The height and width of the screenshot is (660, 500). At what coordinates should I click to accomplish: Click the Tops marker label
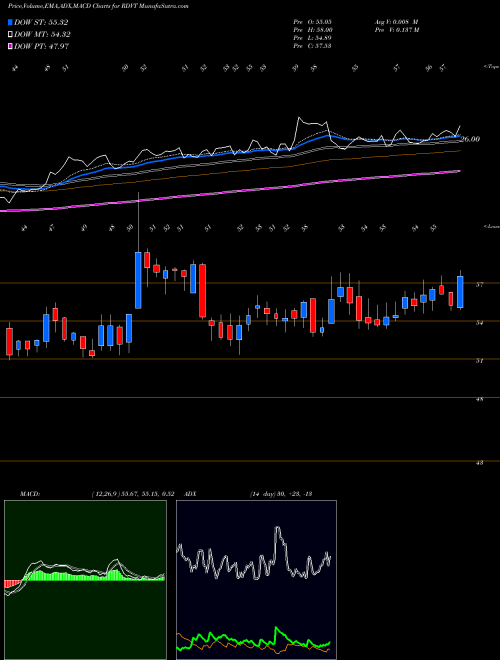click(x=492, y=67)
